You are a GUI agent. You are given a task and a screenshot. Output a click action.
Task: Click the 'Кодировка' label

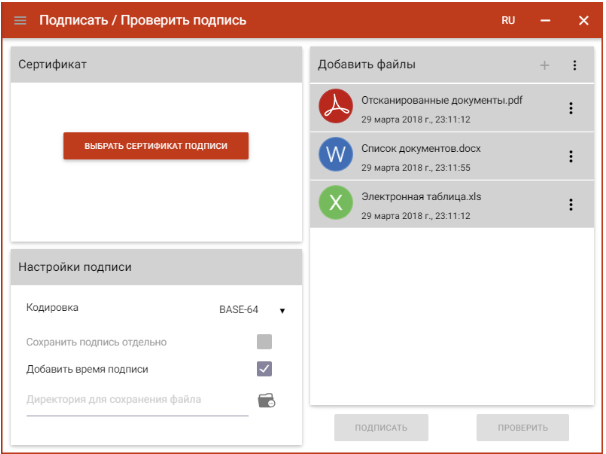[52, 308]
